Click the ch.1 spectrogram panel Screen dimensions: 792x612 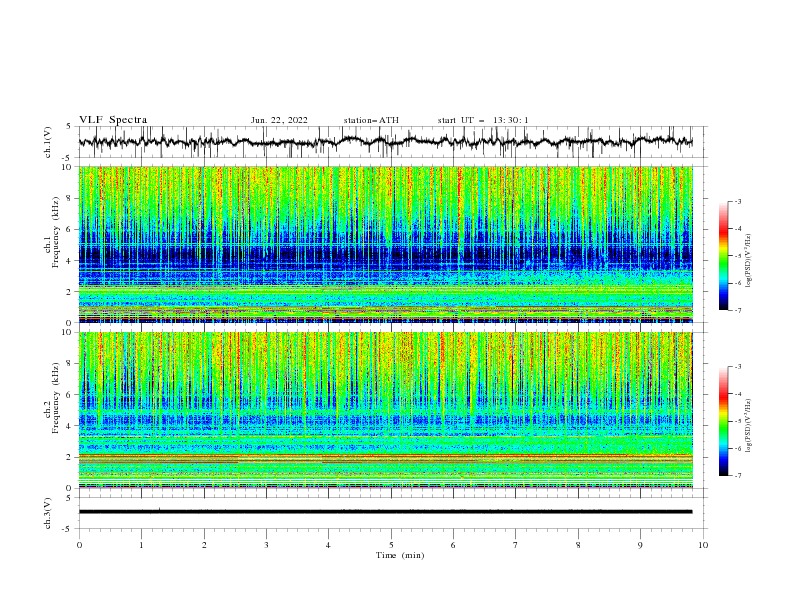(x=385, y=244)
